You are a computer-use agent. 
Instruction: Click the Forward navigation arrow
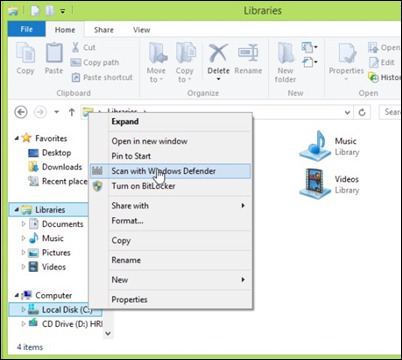[x=40, y=112]
